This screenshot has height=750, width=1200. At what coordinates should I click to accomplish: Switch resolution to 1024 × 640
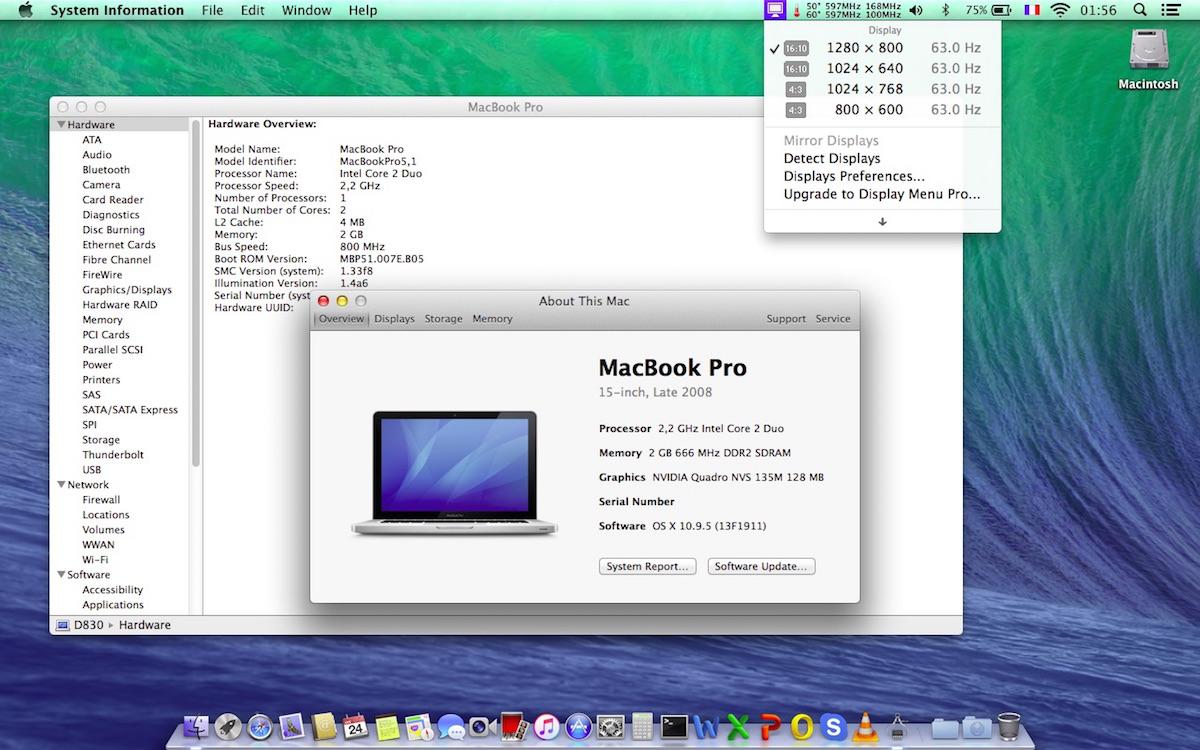point(864,69)
